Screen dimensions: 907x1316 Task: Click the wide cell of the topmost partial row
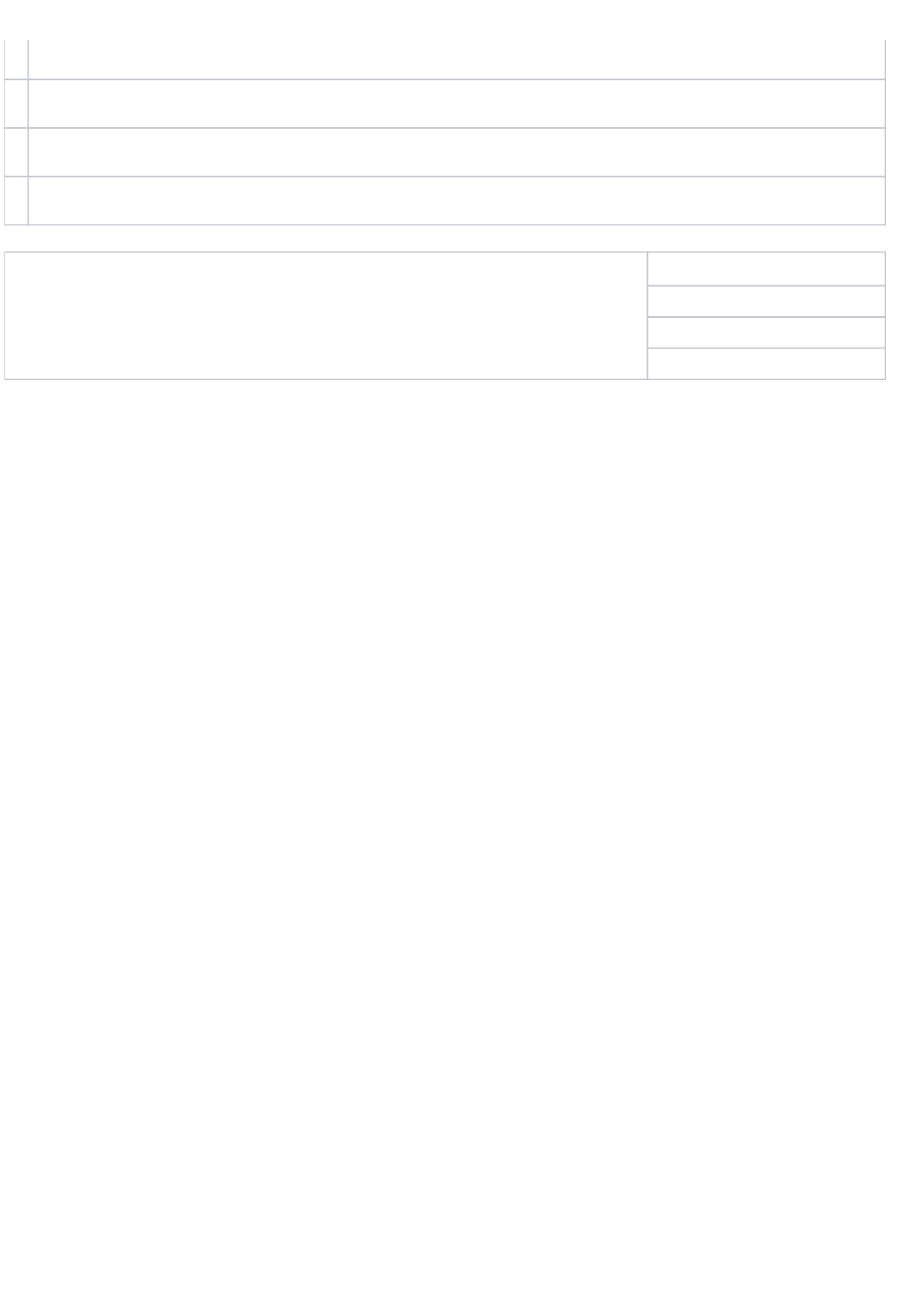(456, 59)
